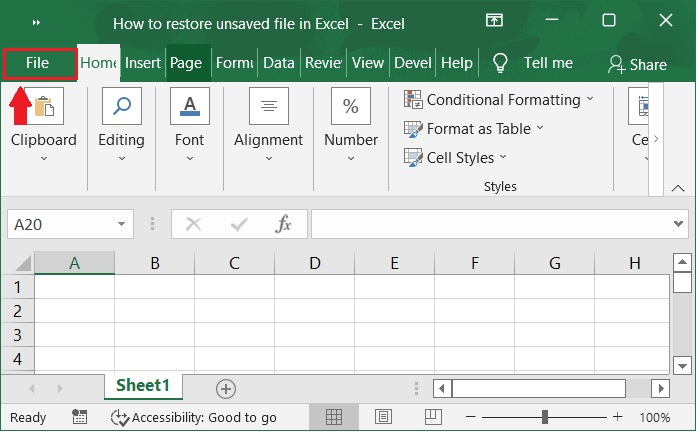Open the Number format percent icon
This screenshot has height=433, width=700.
pyautogui.click(x=351, y=106)
